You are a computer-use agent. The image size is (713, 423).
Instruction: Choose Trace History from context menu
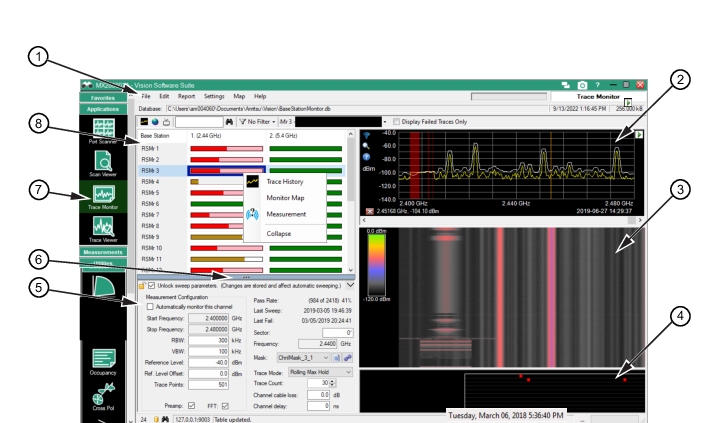(x=285, y=182)
